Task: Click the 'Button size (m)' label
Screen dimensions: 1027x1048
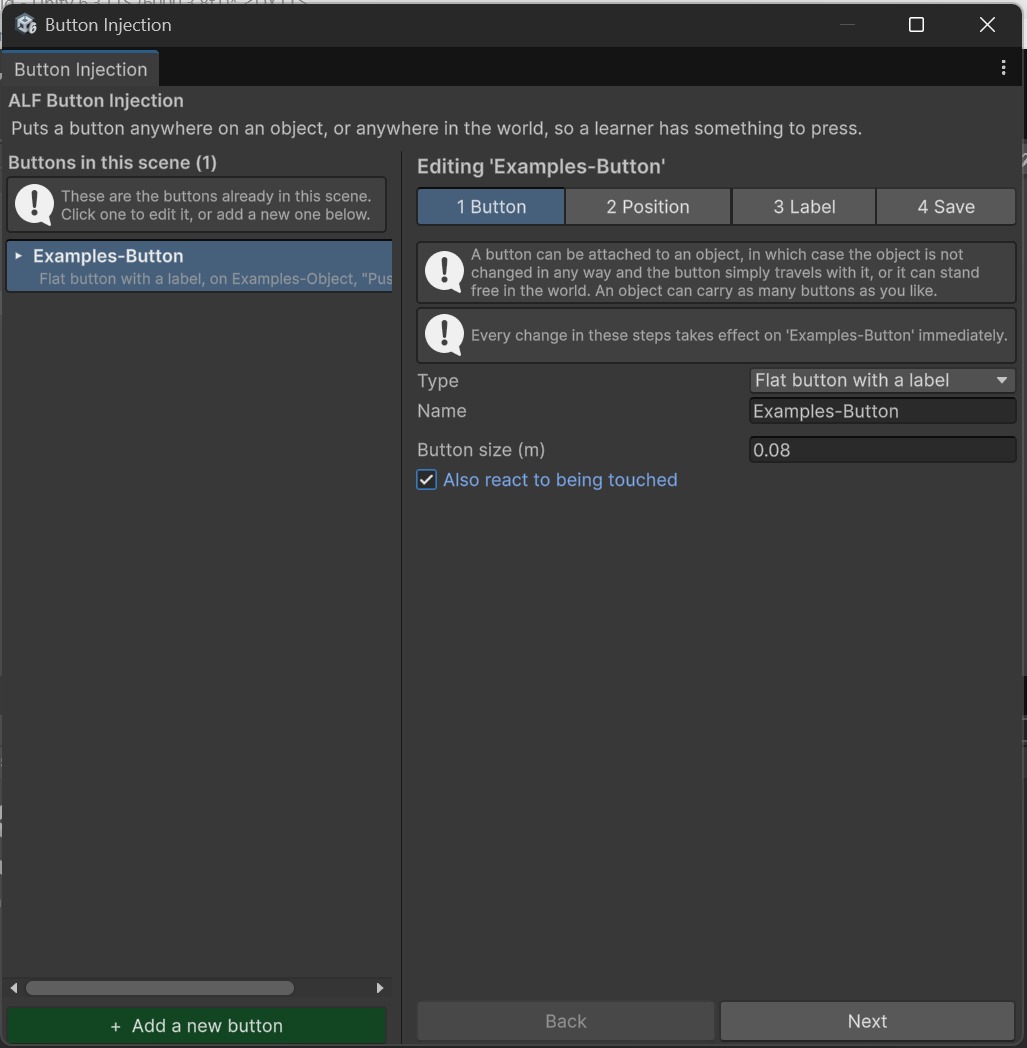Action: click(x=481, y=450)
